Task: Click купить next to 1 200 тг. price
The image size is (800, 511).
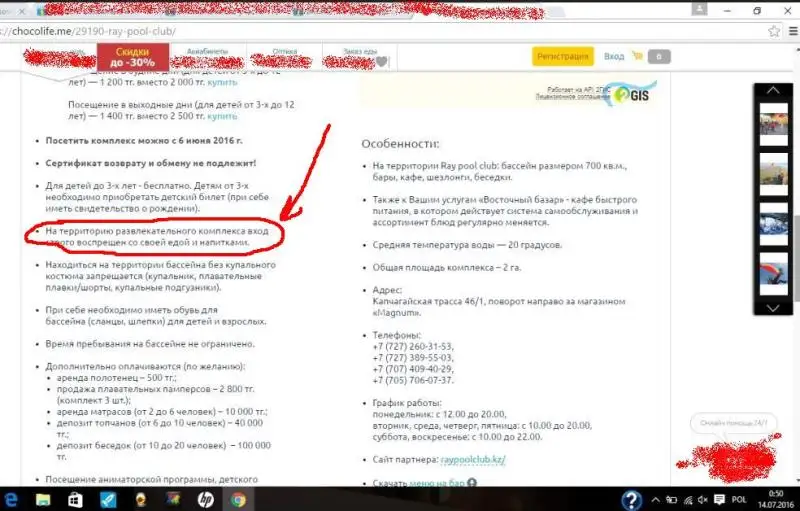Action: coord(222,82)
